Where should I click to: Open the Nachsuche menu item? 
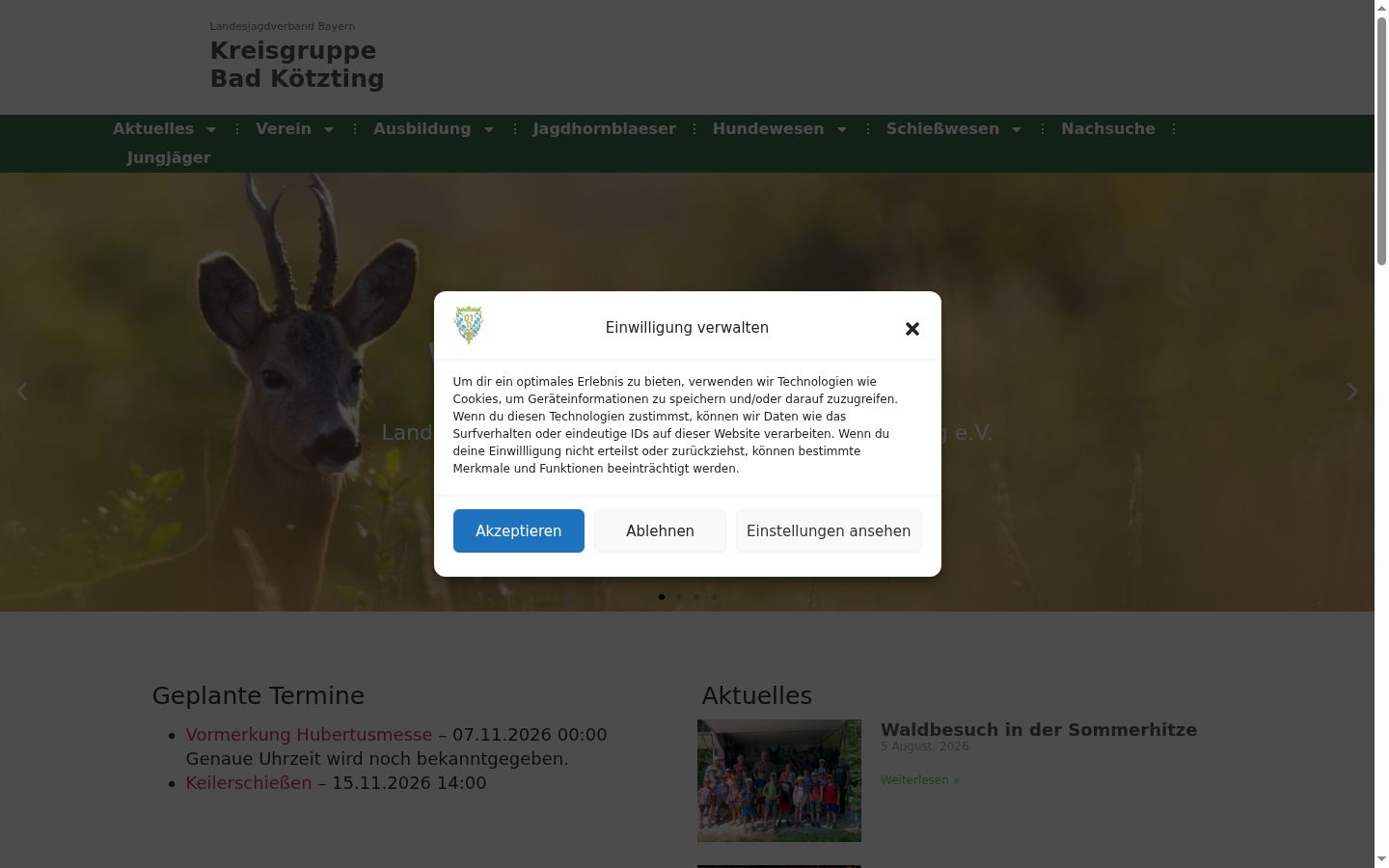[1108, 129]
